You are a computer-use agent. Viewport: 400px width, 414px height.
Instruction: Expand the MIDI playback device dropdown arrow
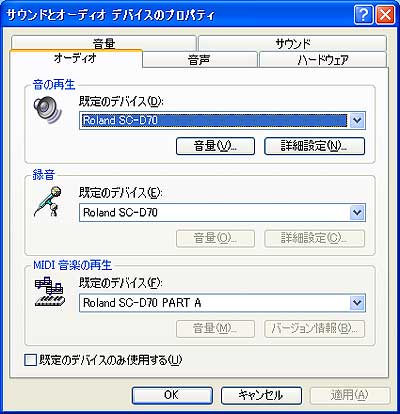tap(357, 303)
